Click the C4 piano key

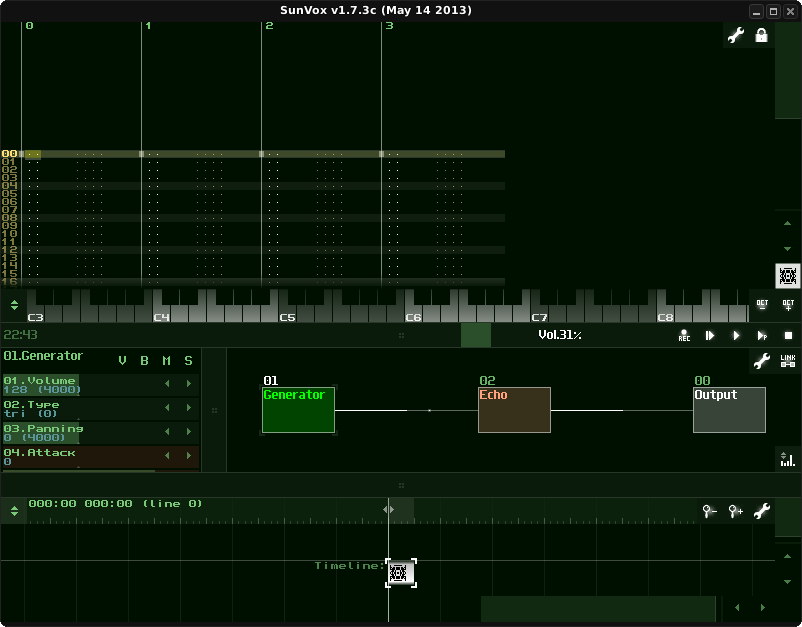162,314
